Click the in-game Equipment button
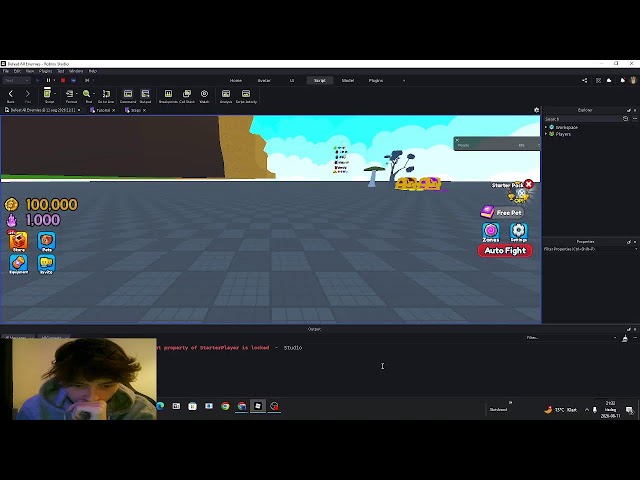640x480 pixels. tap(18, 264)
